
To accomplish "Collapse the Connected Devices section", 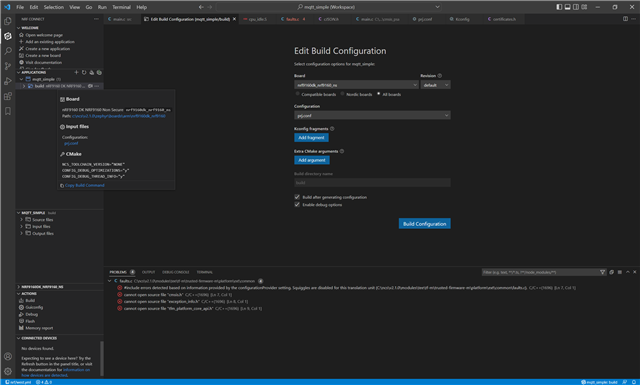I will [18, 338].
